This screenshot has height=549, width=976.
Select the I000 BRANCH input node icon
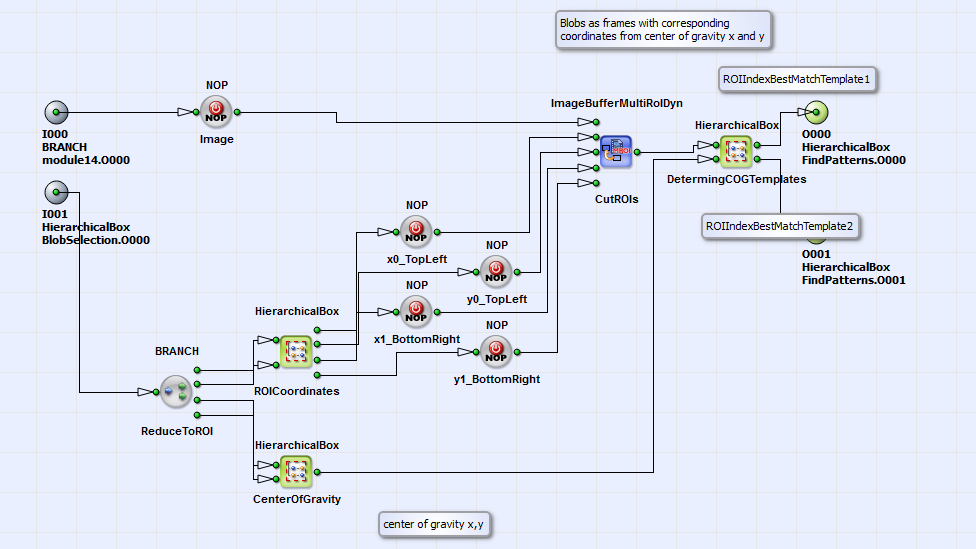56,112
